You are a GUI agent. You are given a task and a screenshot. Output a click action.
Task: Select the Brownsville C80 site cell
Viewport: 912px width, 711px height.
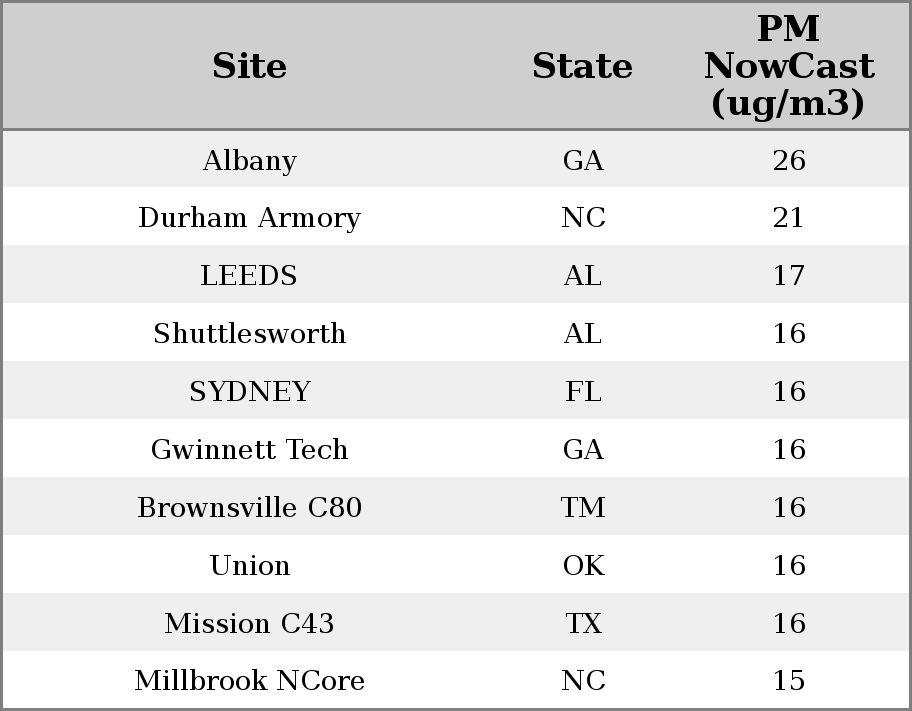pyautogui.click(x=250, y=507)
